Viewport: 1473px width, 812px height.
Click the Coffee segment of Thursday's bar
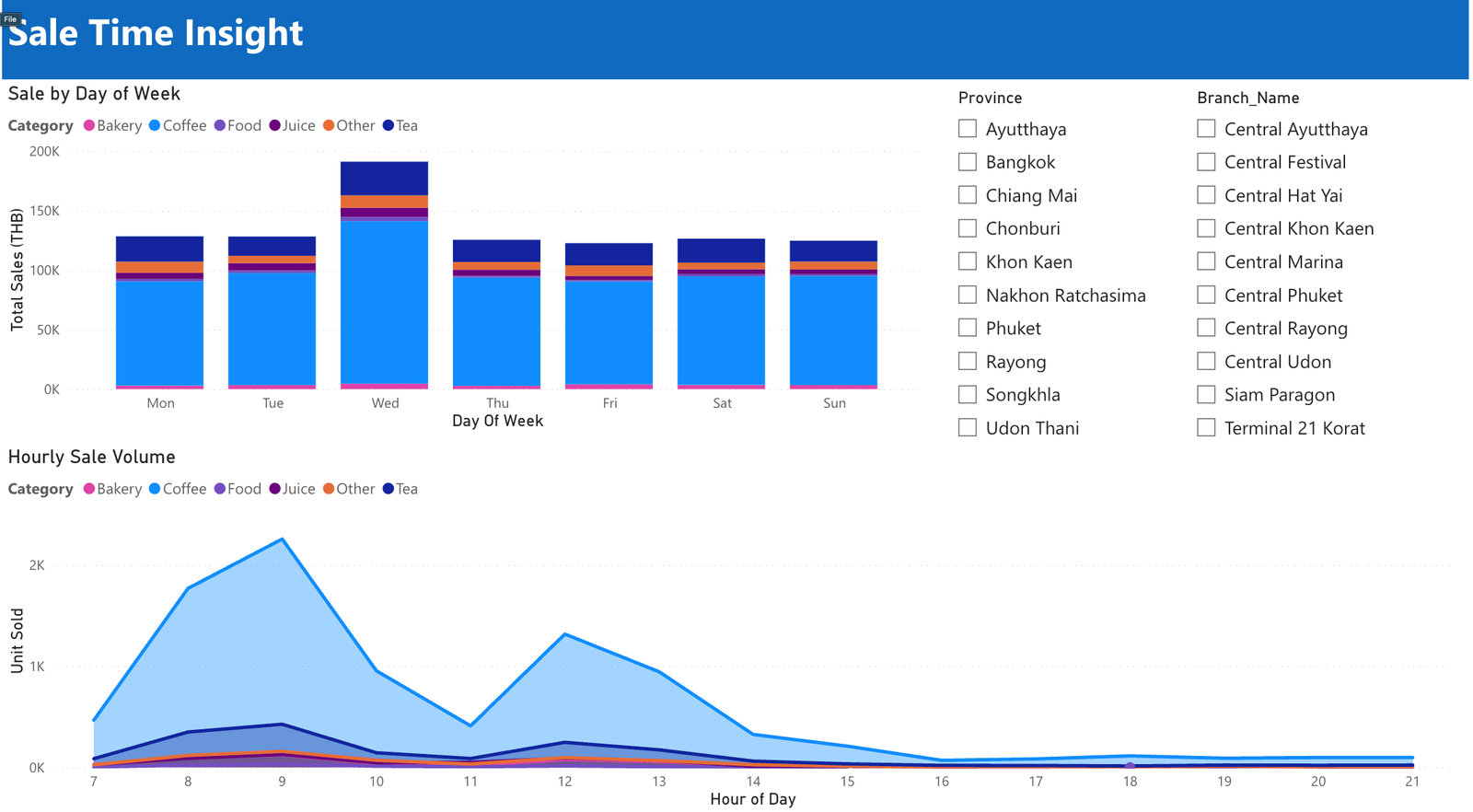(x=496, y=331)
